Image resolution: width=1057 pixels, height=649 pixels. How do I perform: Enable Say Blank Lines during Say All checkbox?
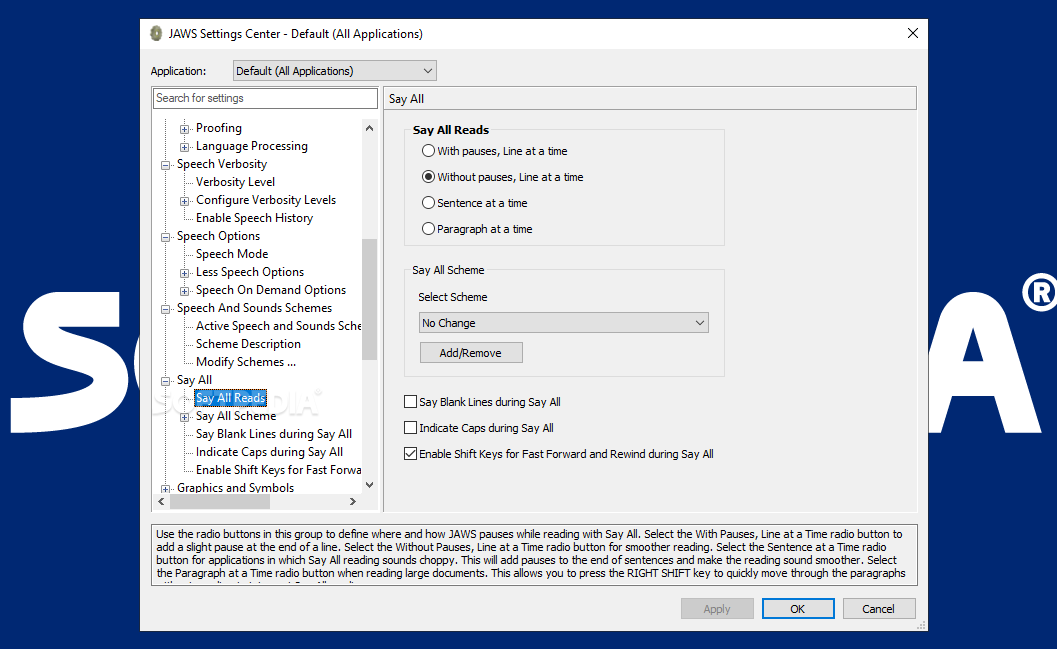[411, 402]
